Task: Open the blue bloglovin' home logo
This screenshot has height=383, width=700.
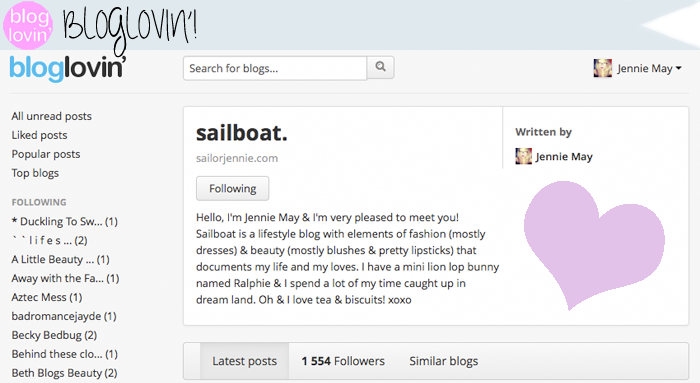Action: [x=67, y=69]
